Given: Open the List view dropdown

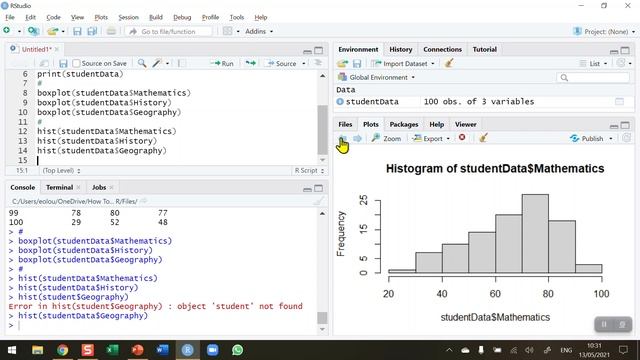Looking at the screenshot, I should (593, 63).
